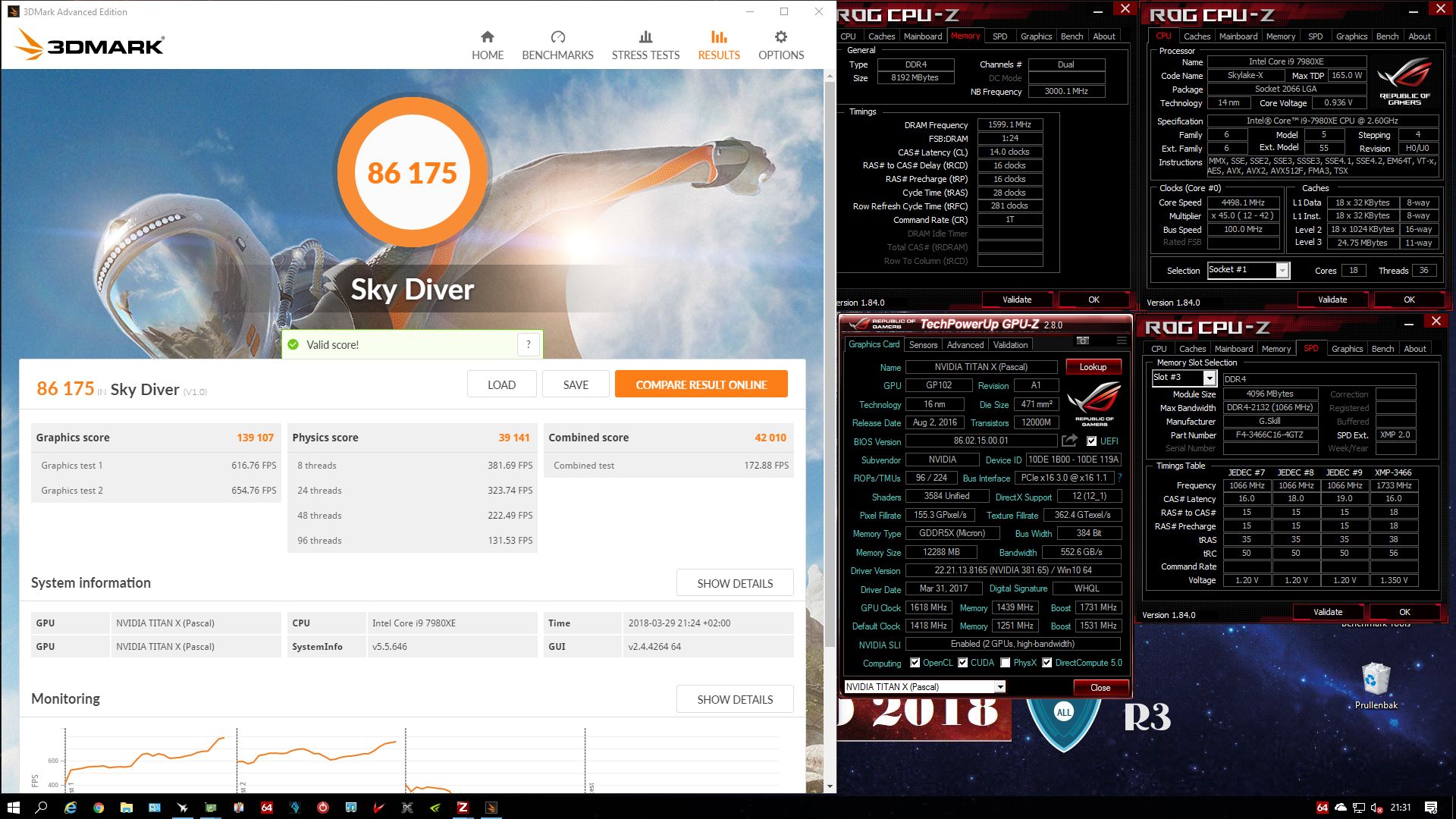This screenshot has width=1456, height=819.
Task: Toggle the CUDA checkbox
Action: coord(962,662)
